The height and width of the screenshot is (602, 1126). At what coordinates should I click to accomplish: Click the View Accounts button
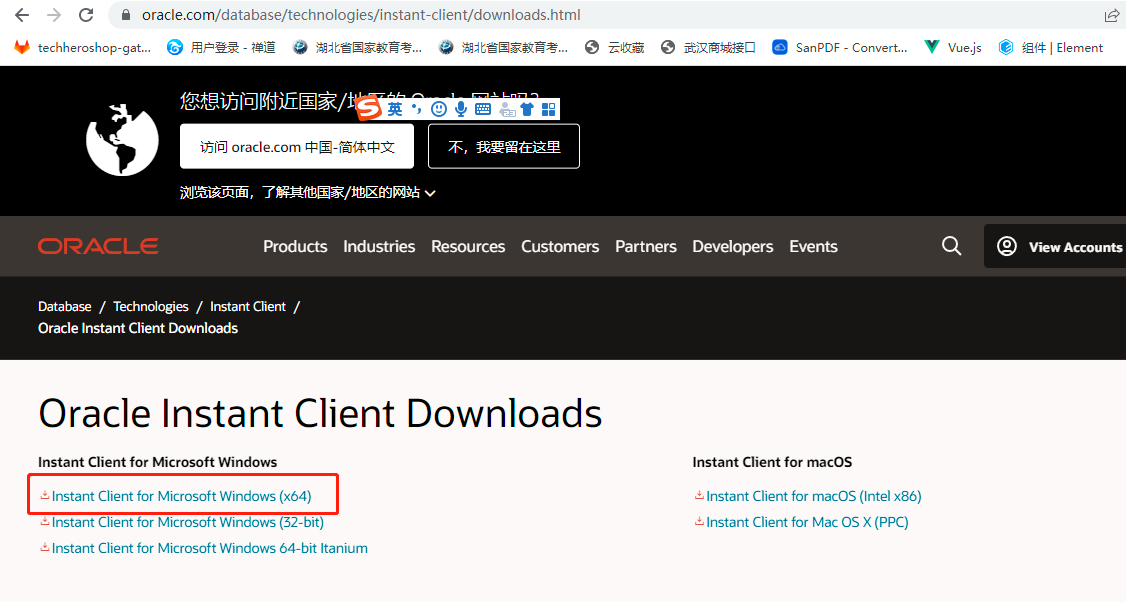1056,246
